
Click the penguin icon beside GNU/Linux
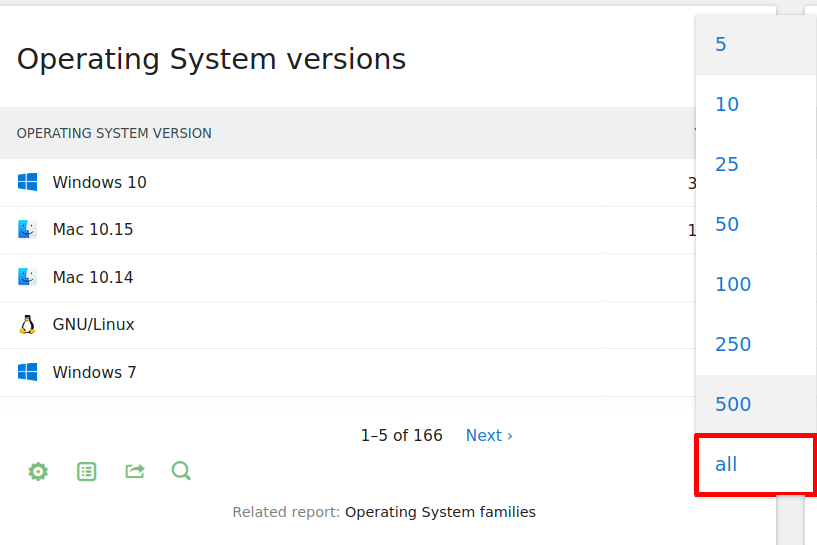tap(28, 325)
